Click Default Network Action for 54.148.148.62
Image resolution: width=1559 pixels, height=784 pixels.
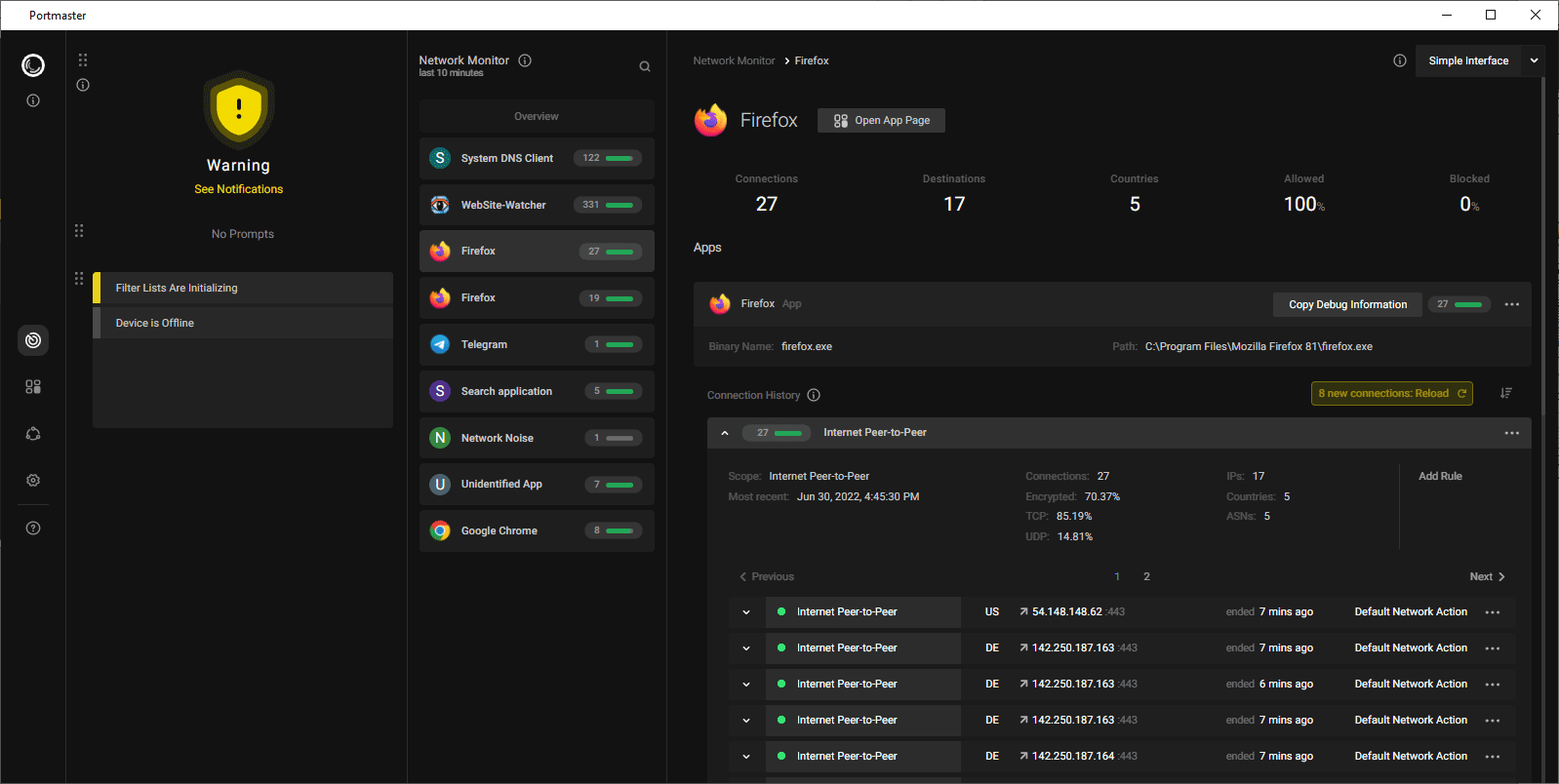pos(1411,612)
